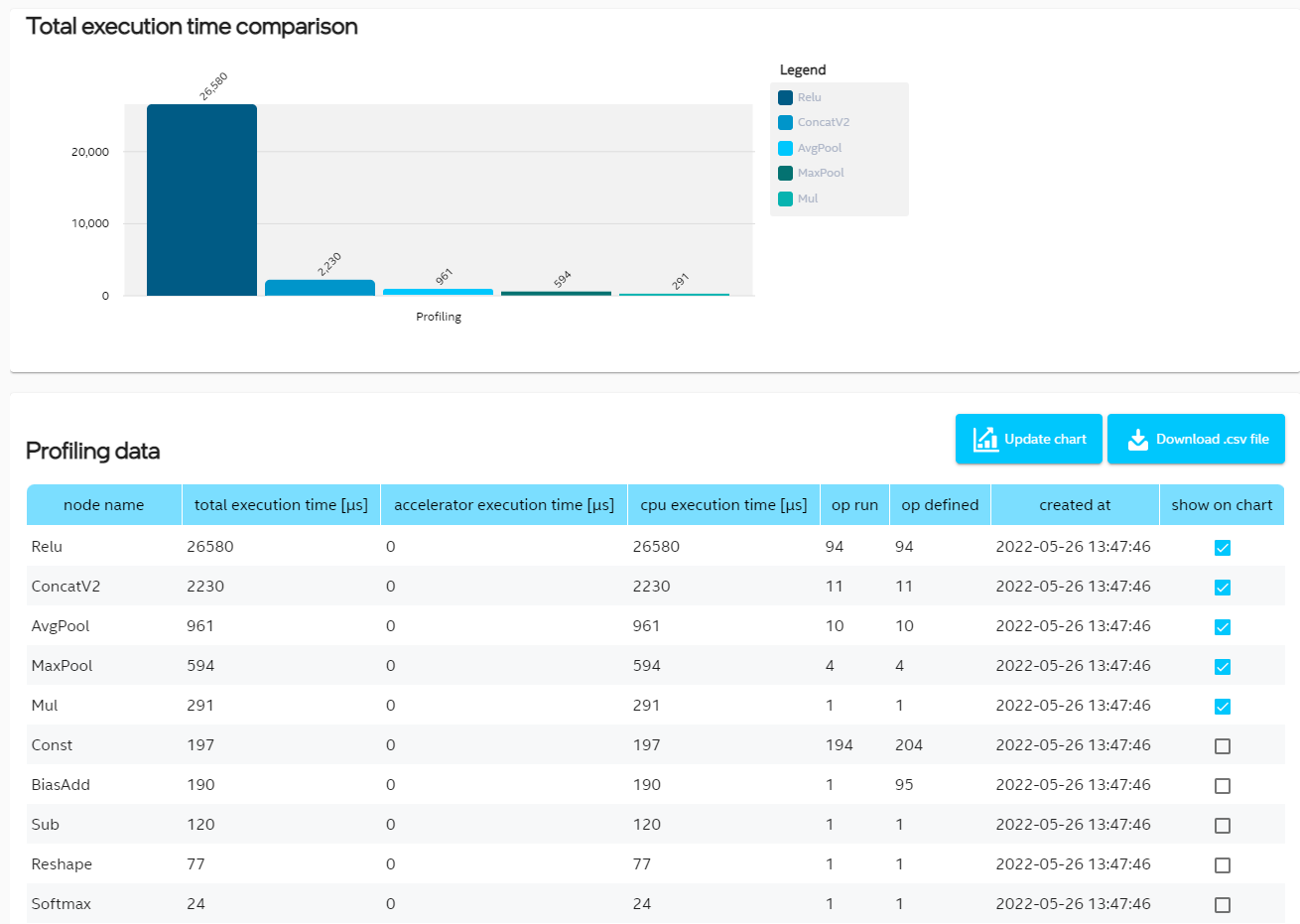
Task: Sort by created at column header
Action: tap(1075, 504)
